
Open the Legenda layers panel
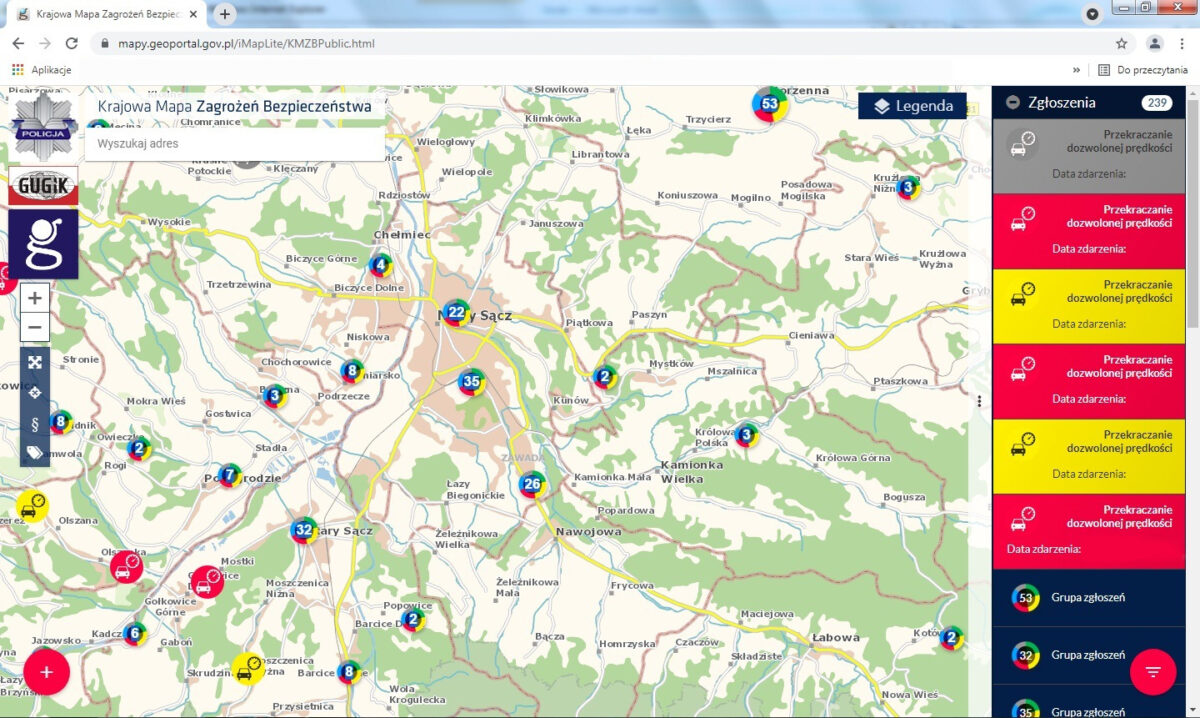[912, 106]
